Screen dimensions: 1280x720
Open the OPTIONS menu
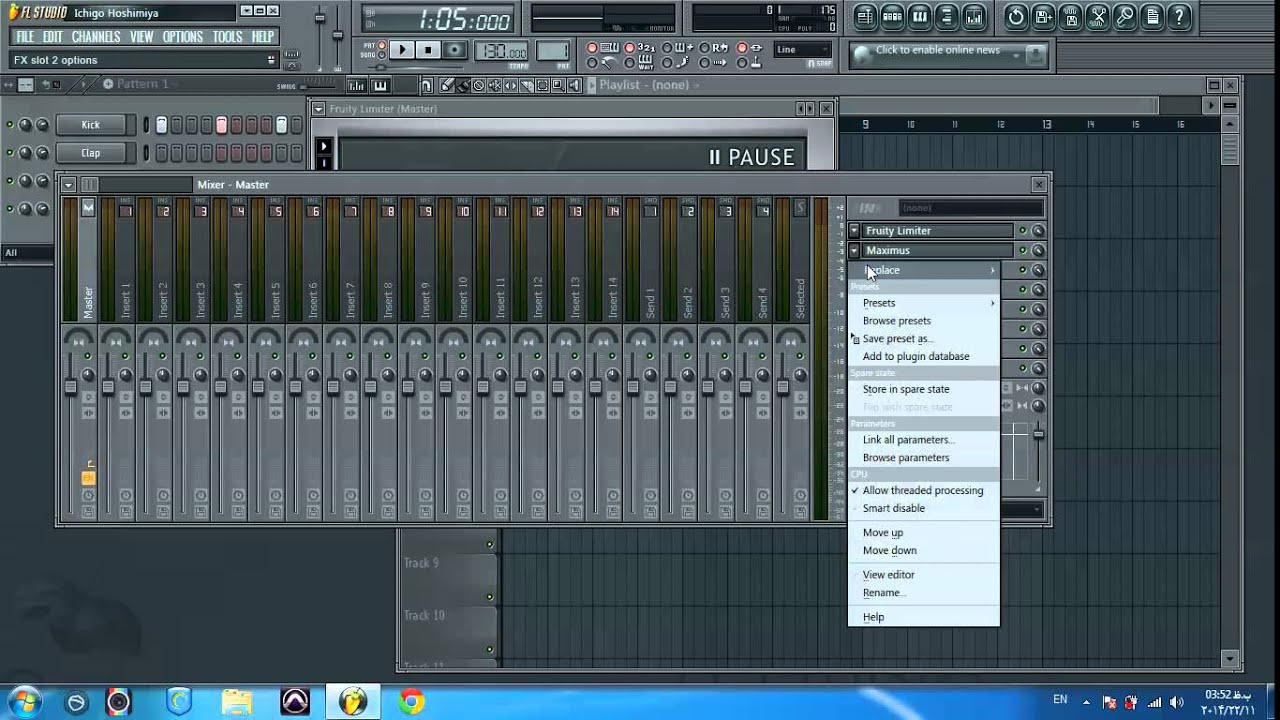click(183, 37)
